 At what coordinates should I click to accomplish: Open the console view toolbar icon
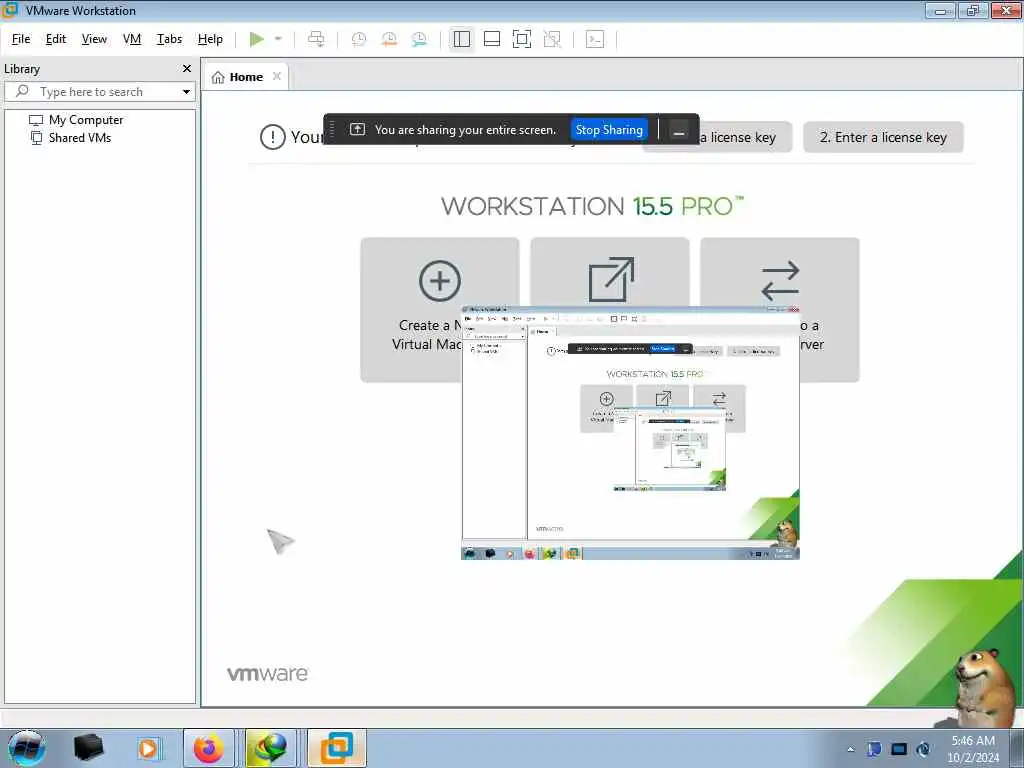(x=594, y=39)
